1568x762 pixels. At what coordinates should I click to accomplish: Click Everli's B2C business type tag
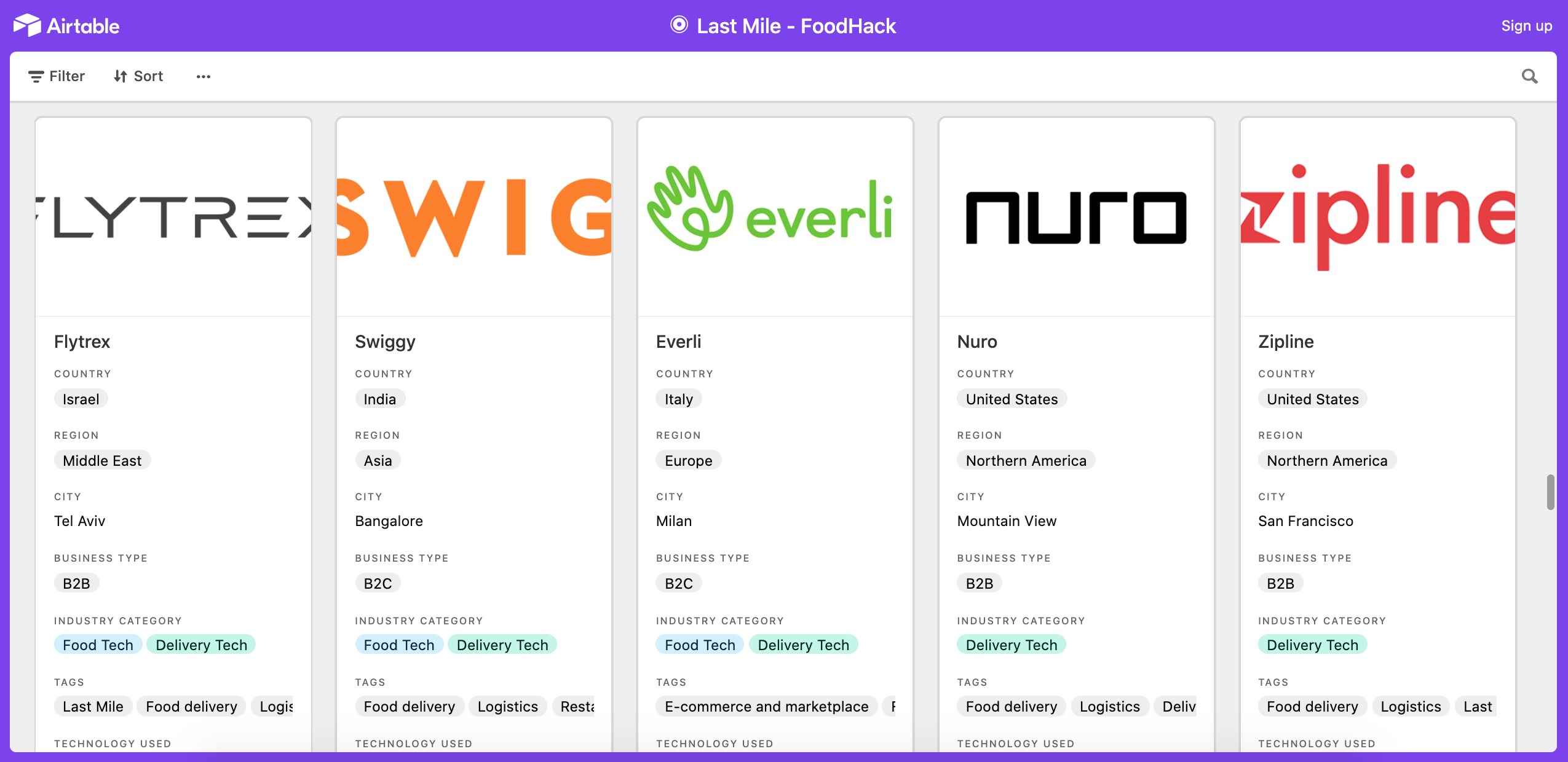click(x=678, y=583)
